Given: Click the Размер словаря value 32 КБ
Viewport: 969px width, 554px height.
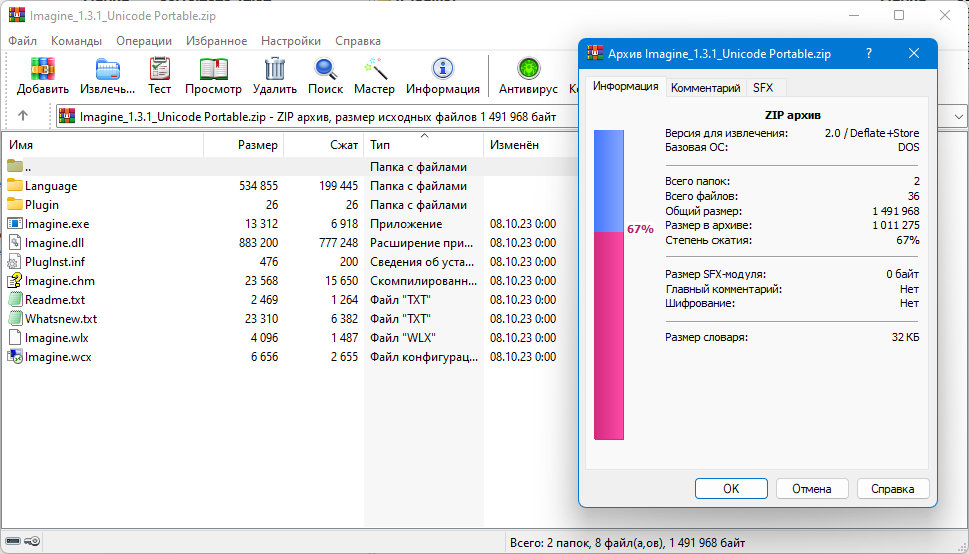Looking at the screenshot, I should [905, 338].
